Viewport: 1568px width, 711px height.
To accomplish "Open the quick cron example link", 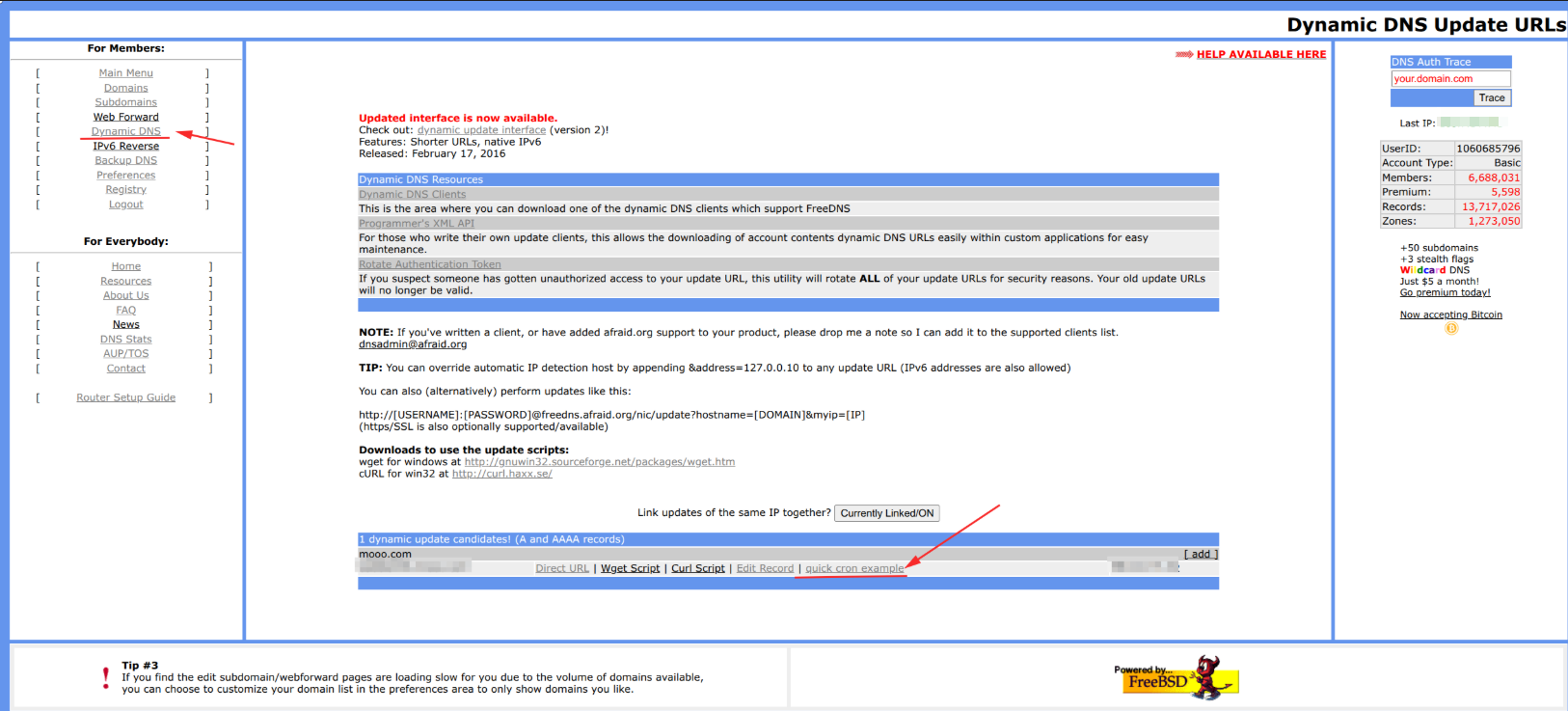I will (855, 569).
